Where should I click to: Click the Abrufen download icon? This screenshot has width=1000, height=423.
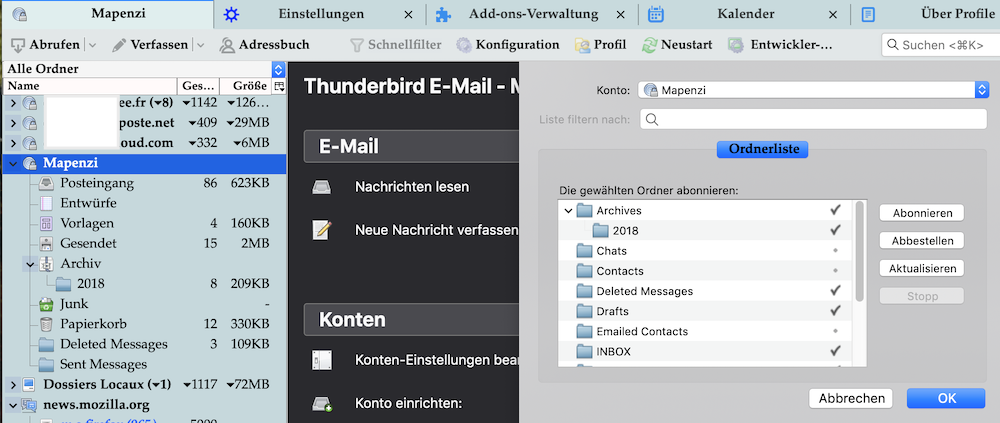coord(18,45)
